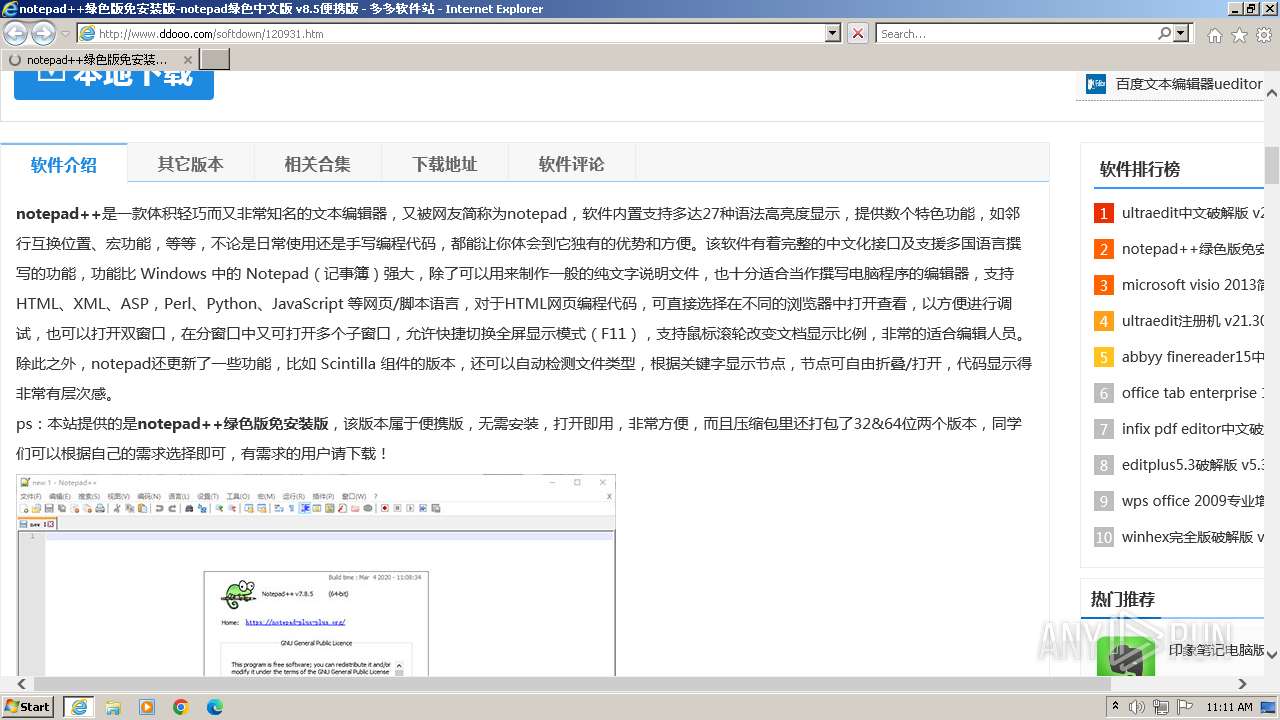Viewport: 1280px width, 720px height.
Task: Open the 百度文本编辑器ueditor link
Action: (1189, 84)
